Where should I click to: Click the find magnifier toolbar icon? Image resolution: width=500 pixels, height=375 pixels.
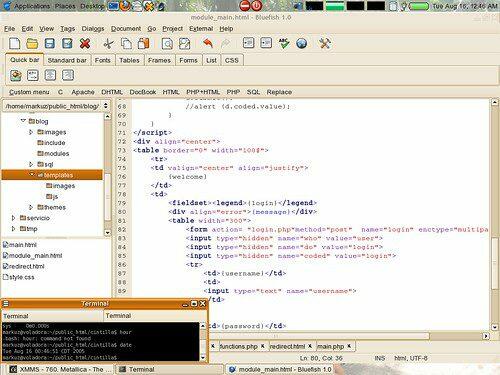167,44
